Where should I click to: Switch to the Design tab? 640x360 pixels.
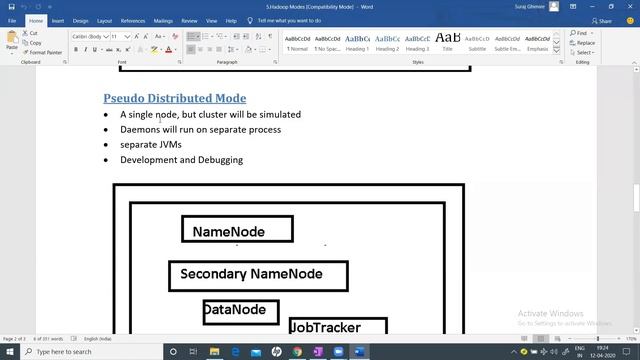click(80, 21)
